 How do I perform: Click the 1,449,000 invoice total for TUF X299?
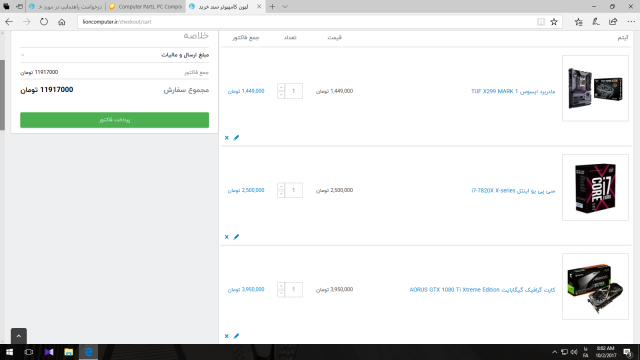click(x=246, y=91)
